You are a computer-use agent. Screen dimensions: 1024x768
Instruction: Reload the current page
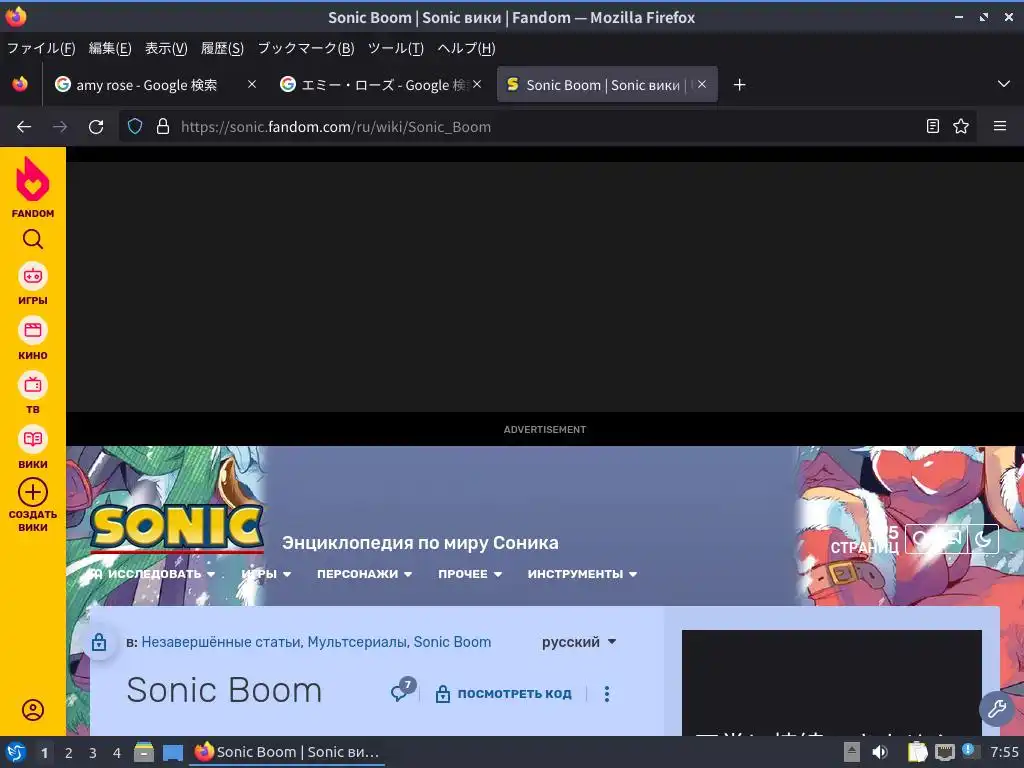[96, 127]
